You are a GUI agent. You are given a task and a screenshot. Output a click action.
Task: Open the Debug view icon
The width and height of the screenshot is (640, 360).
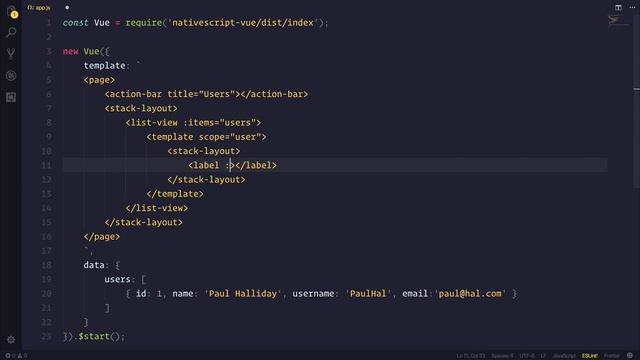click(x=11, y=76)
